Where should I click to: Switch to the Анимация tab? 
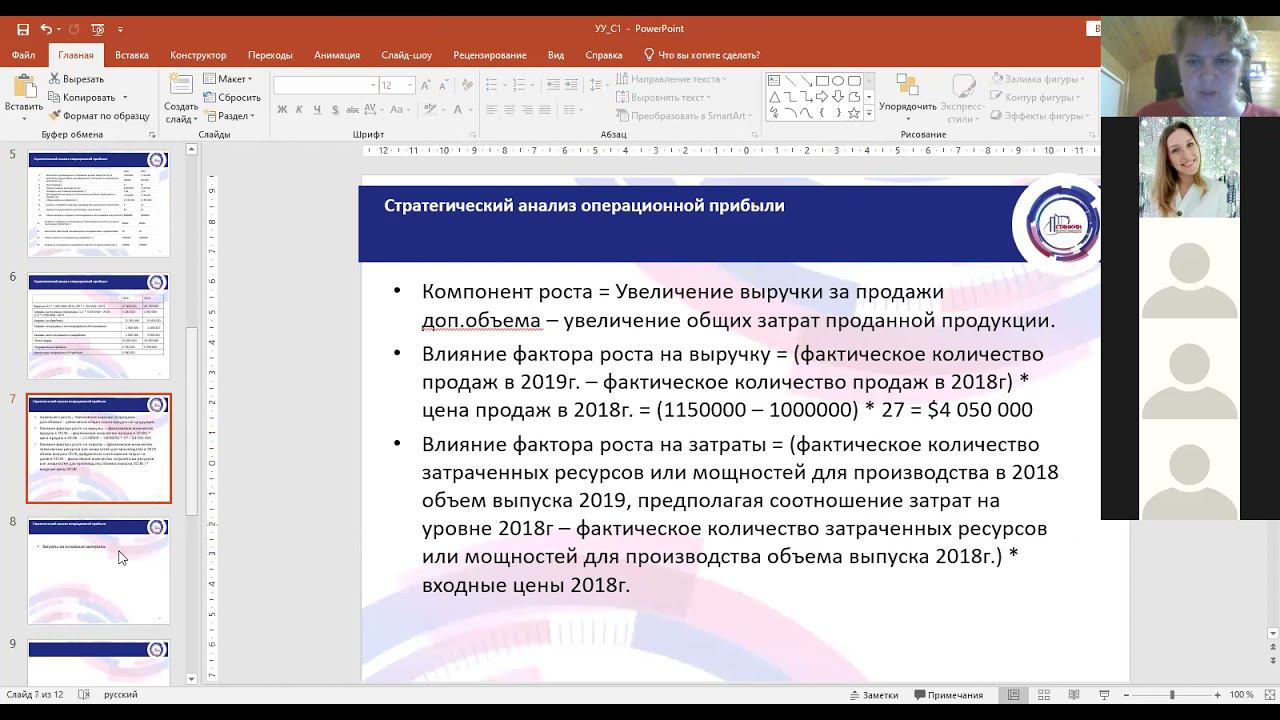tap(337, 55)
